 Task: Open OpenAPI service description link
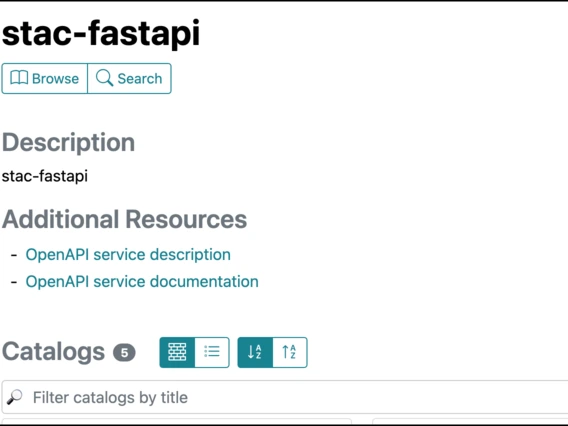point(128,254)
